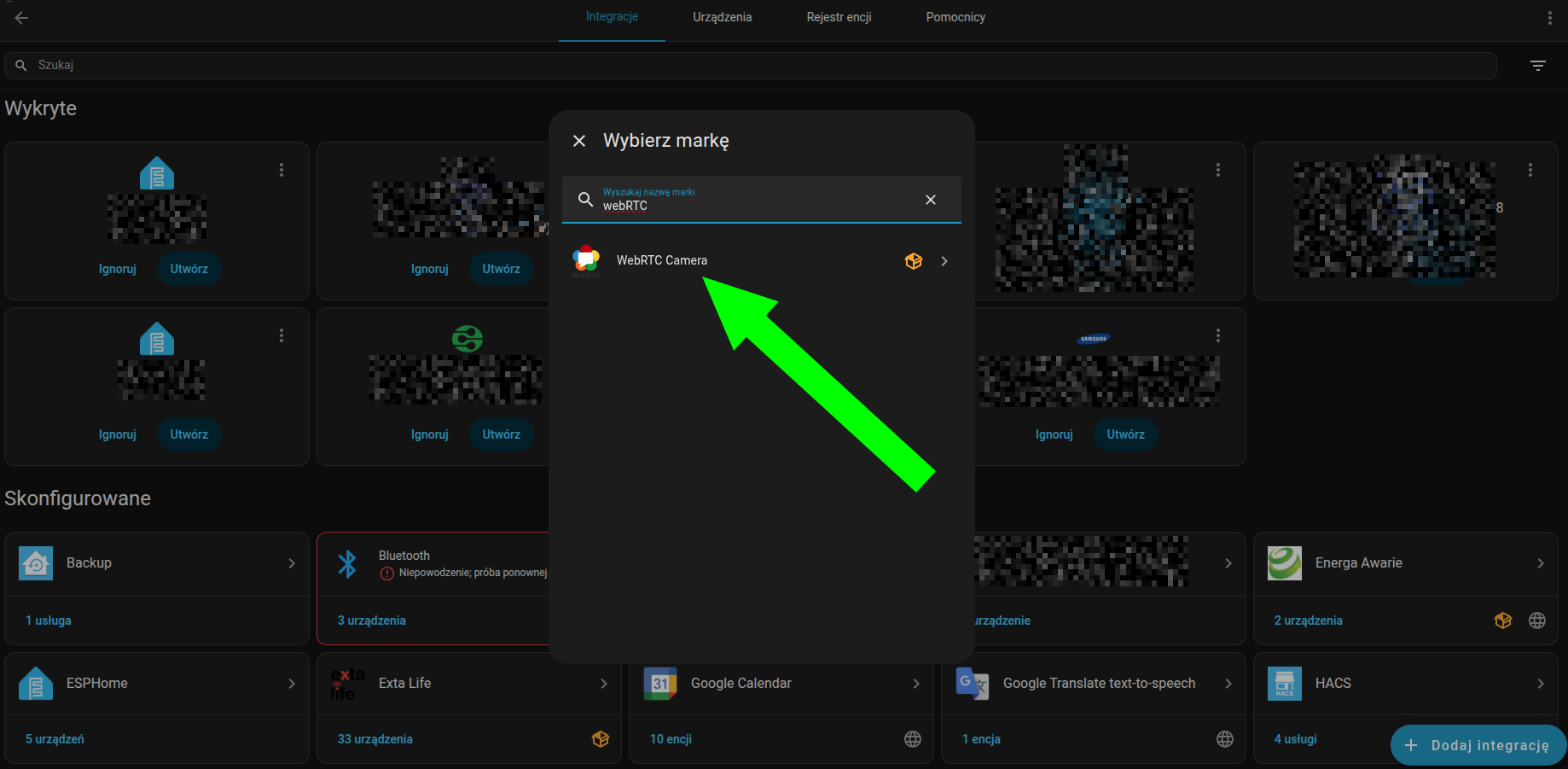Open the WebRTC Camera chevron
Screen dimensions: 1568x769
[x=944, y=261]
